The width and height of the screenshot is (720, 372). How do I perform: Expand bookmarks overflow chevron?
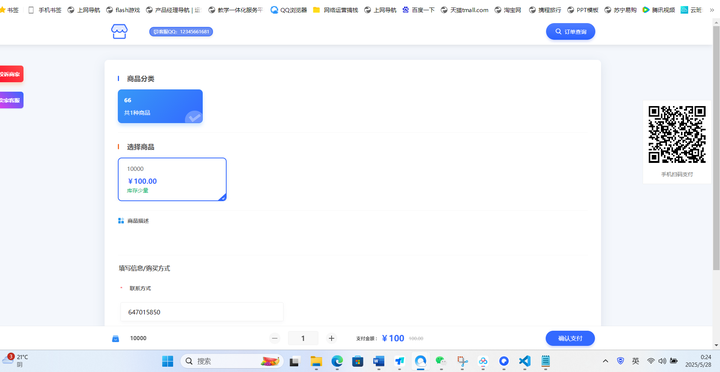click(x=712, y=10)
